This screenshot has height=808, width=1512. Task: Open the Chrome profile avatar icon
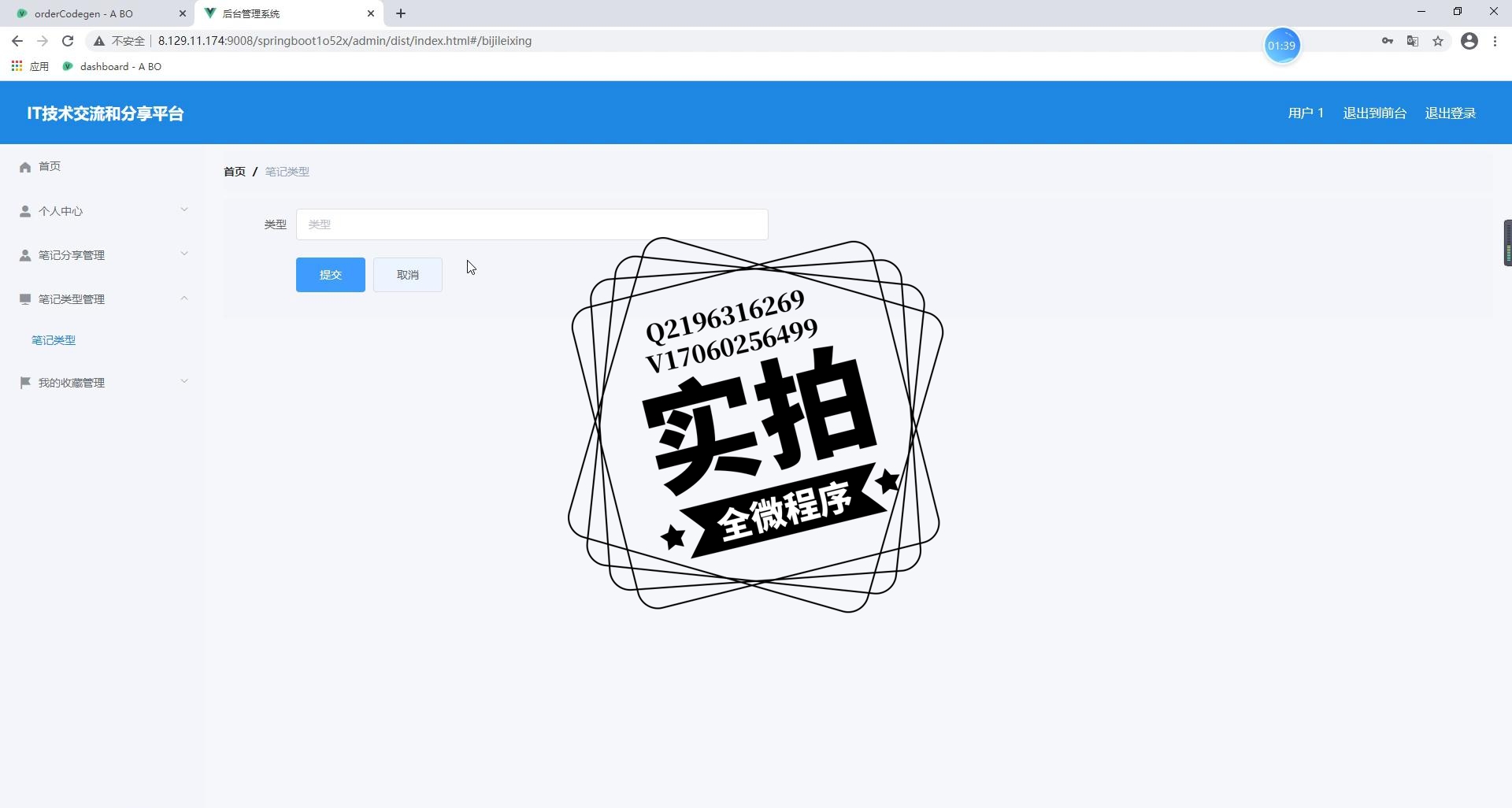pos(1469,41)
